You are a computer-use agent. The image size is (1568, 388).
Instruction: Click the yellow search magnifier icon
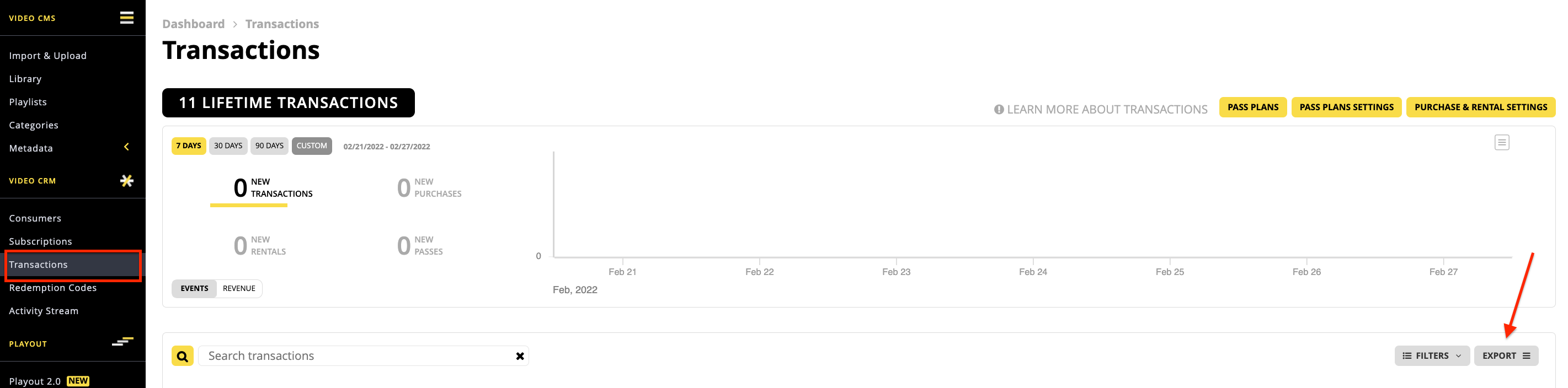click(183, 356)
